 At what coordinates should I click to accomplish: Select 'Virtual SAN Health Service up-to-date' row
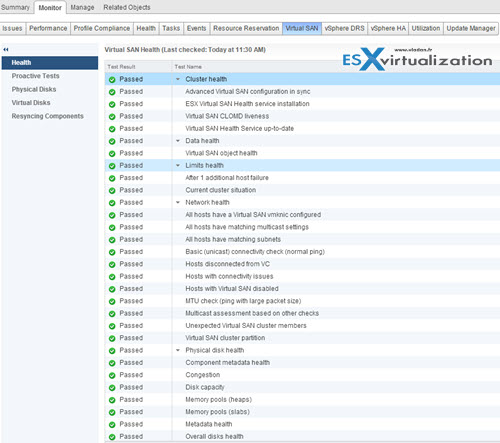(302, 129)
